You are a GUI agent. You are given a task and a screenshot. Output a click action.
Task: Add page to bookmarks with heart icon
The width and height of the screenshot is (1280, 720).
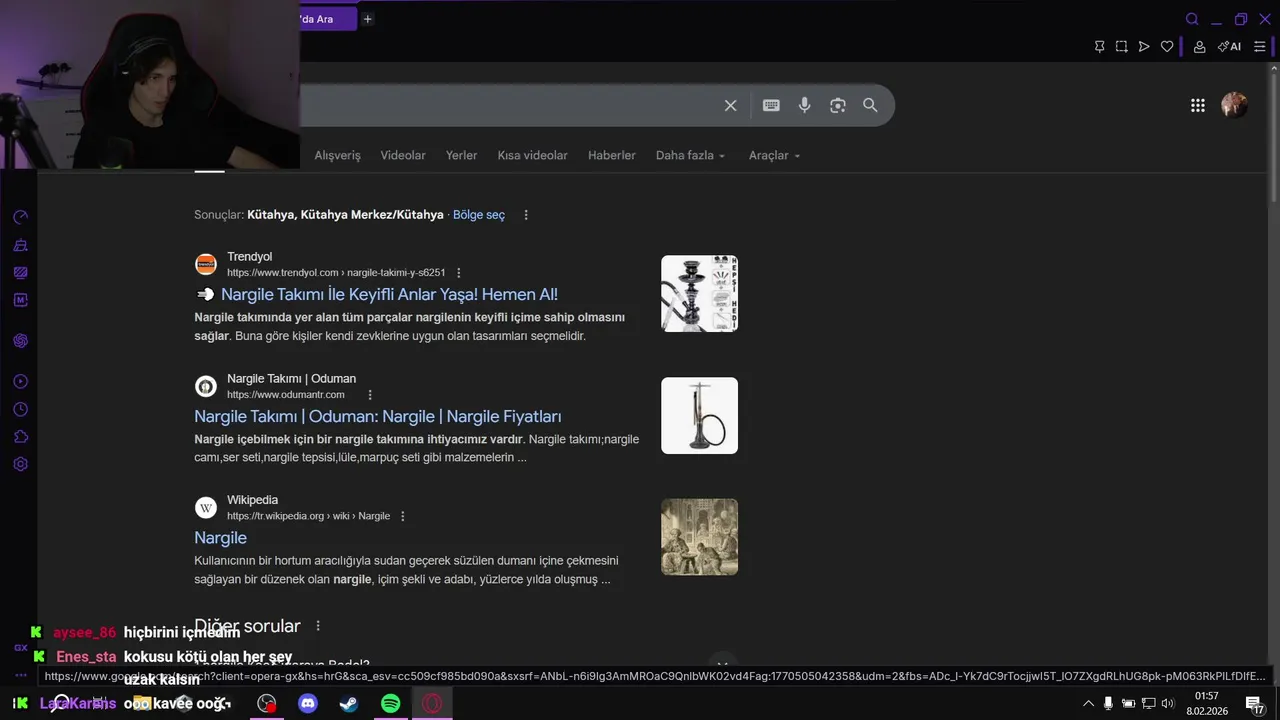pyautogui.click(x=1167, y=47)
